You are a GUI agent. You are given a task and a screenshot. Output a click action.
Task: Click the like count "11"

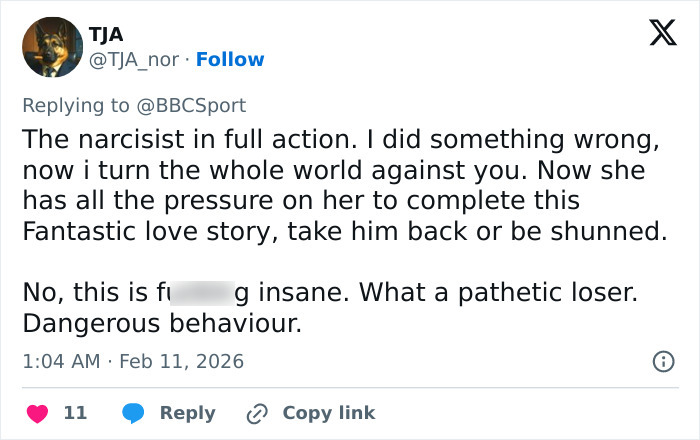(x=75, y=412)
